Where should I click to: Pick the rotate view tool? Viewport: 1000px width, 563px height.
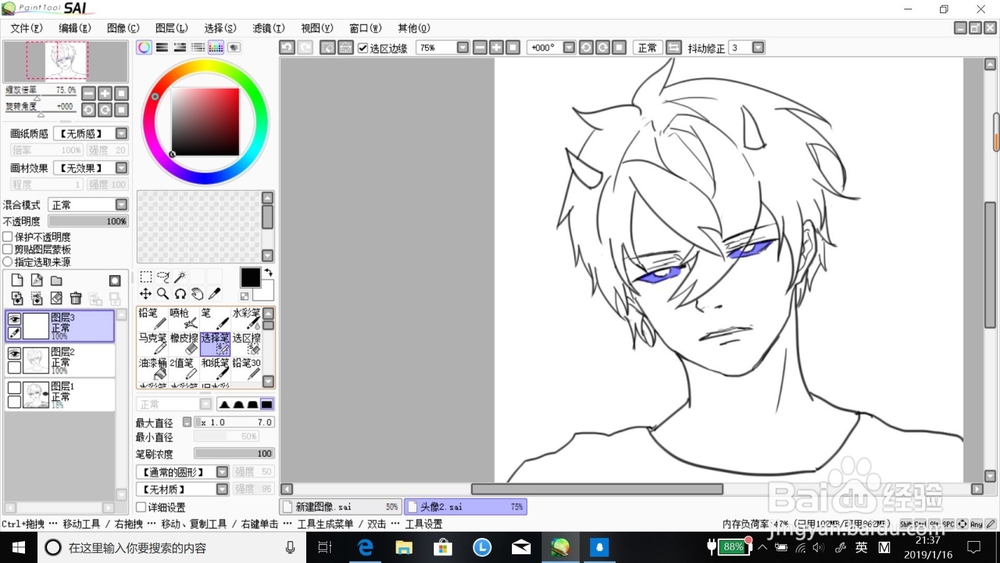tap(180, 293)
